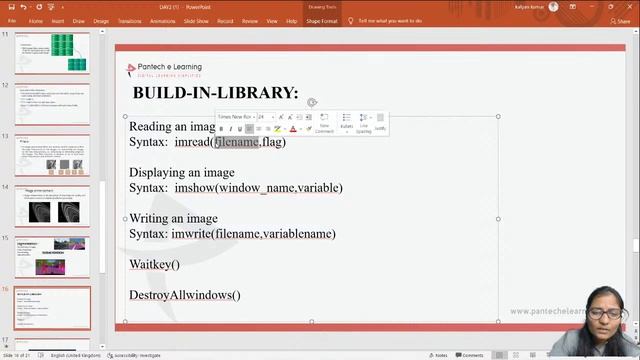
Task: Expand the font color dropdown arrow
Action: click(x=301, y=129)
